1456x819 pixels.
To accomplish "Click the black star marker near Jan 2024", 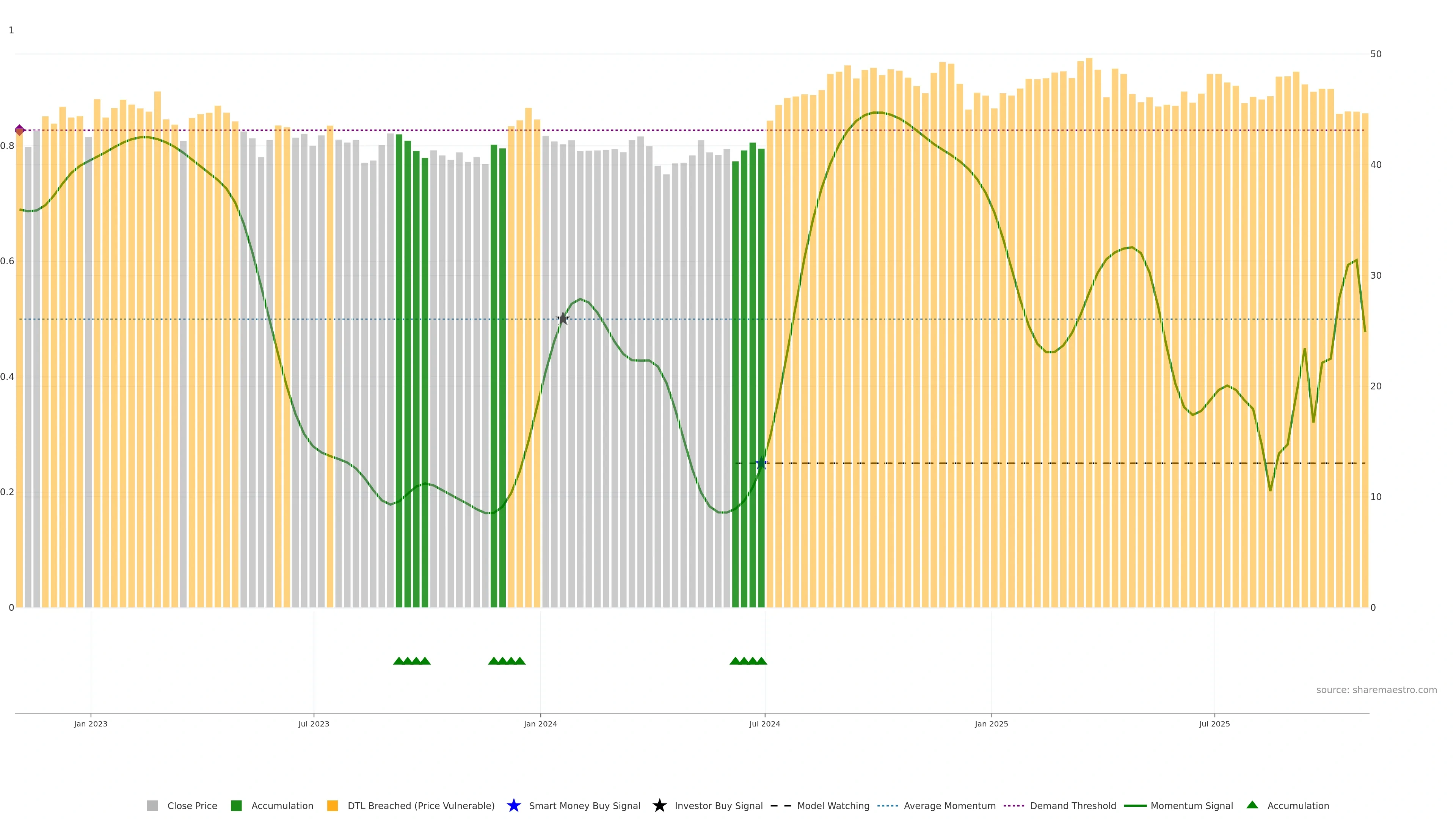I will 562,319.
